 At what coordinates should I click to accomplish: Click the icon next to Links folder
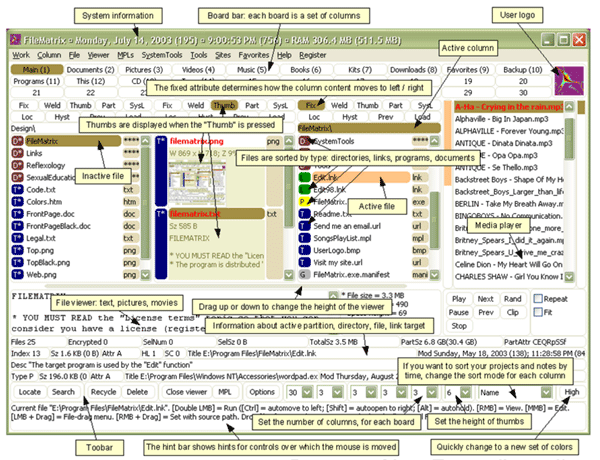18,153
